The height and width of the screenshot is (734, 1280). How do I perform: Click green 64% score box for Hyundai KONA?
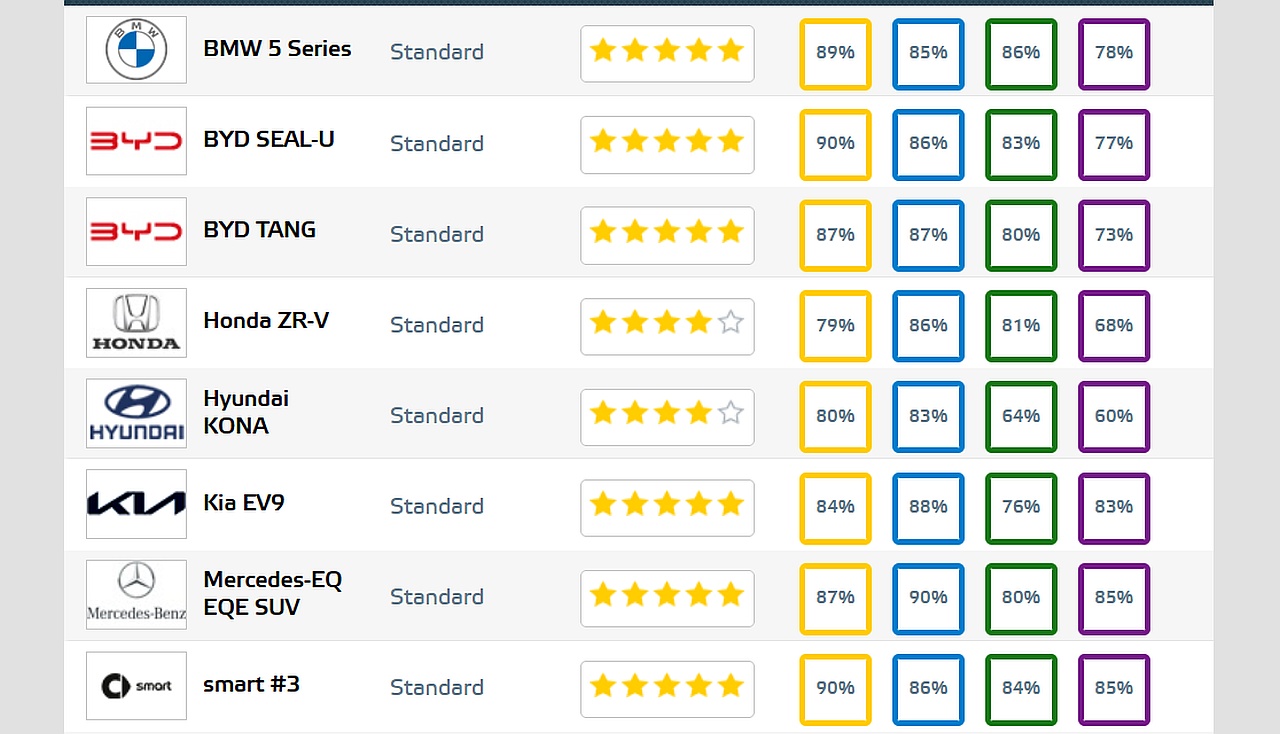(1021, 416)
